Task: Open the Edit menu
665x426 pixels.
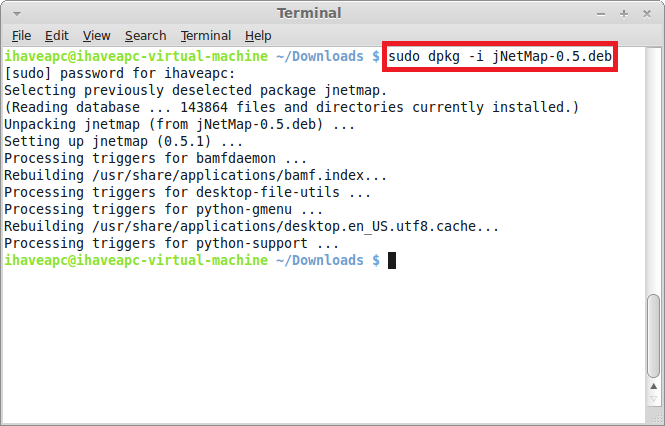Action: (56, 36)
